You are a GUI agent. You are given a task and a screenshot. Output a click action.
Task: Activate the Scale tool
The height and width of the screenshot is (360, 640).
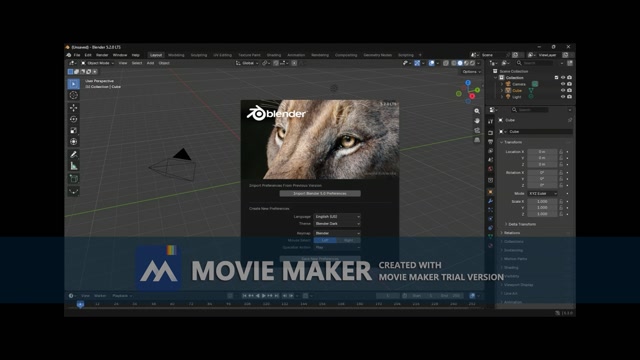point(73,131)
